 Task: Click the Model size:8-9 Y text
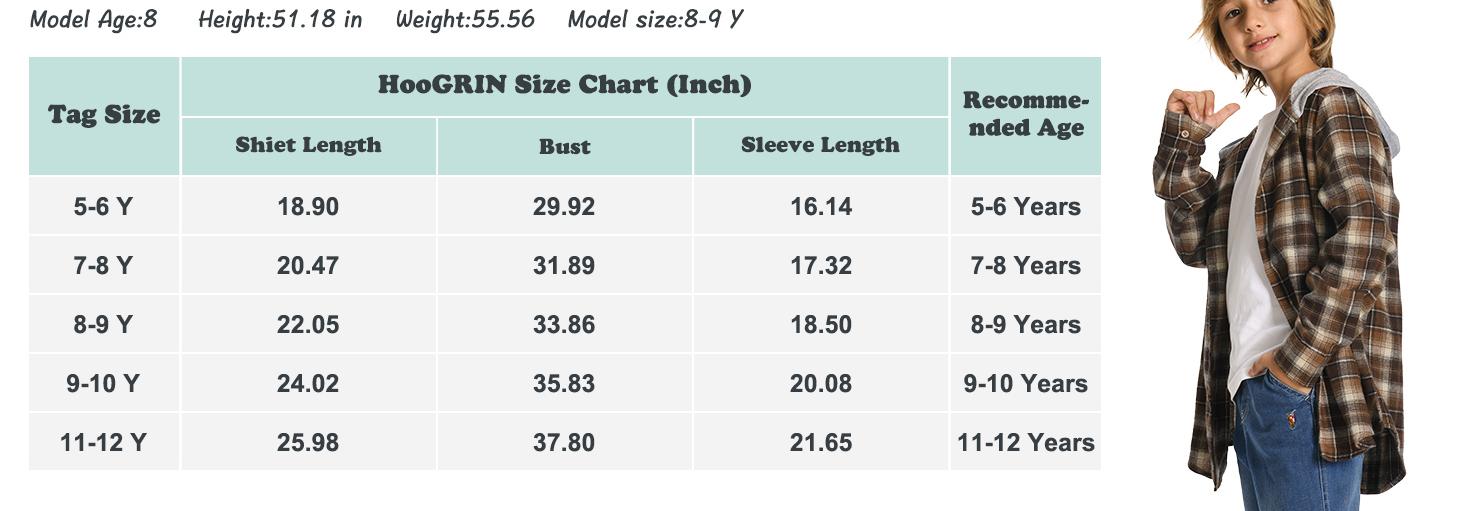coord(656,19)
